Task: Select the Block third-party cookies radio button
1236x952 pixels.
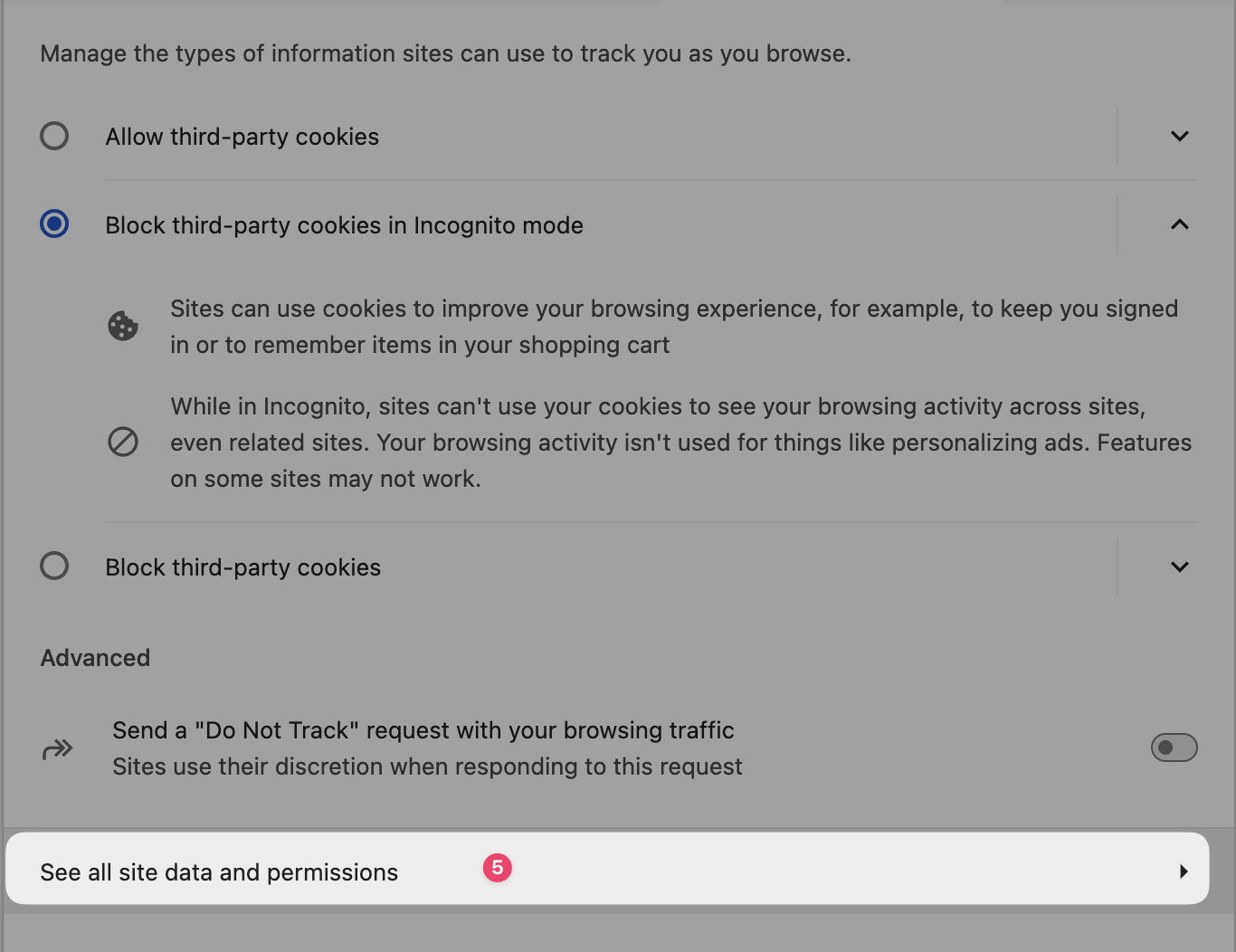Action: 54,566
